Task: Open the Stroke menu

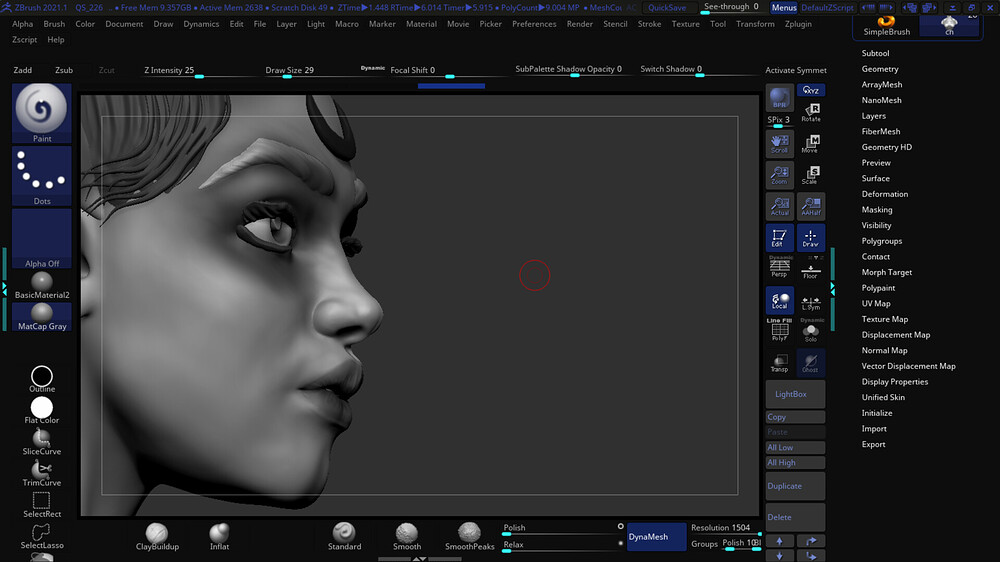Action: click(x=649, y=24)
